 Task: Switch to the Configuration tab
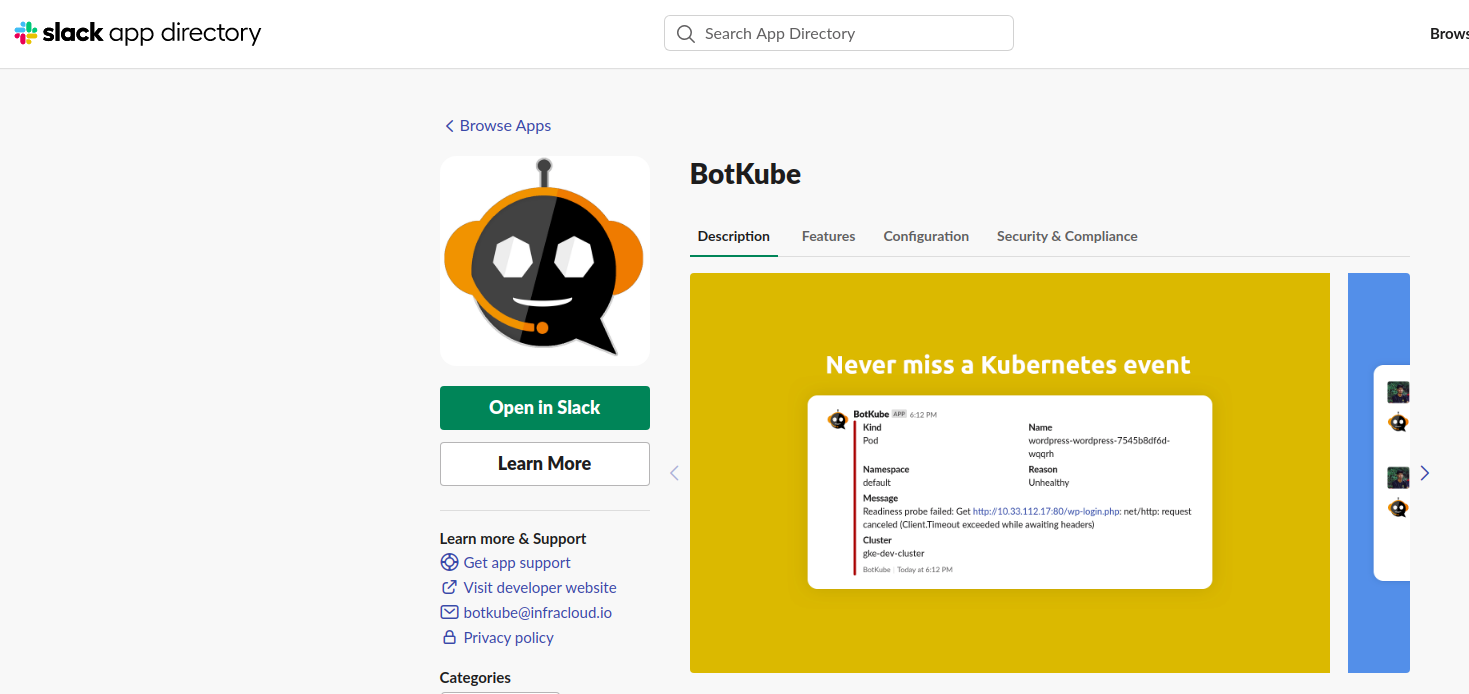[x=926, y=237]
